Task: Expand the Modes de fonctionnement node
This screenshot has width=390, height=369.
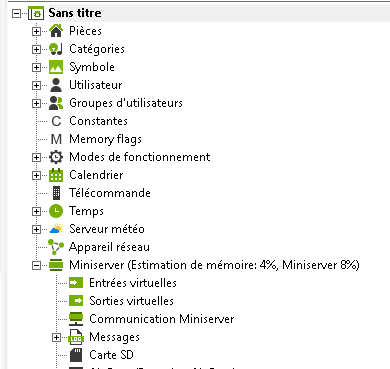Action: (x=36, y=157)
